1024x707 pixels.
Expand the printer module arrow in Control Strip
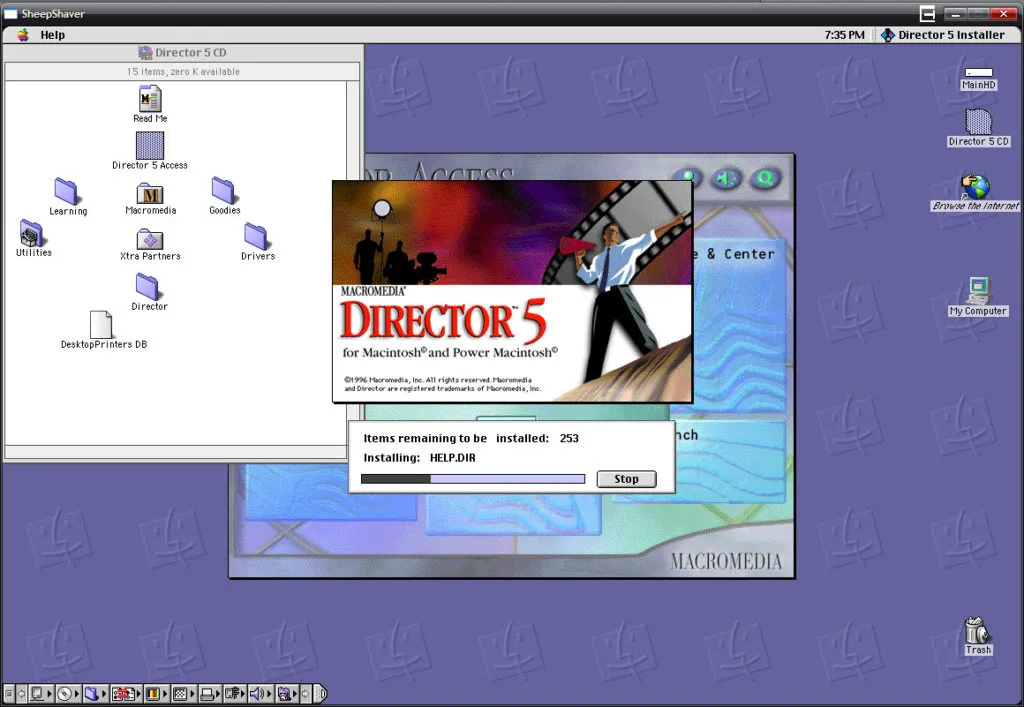click(x=218, y=693)
